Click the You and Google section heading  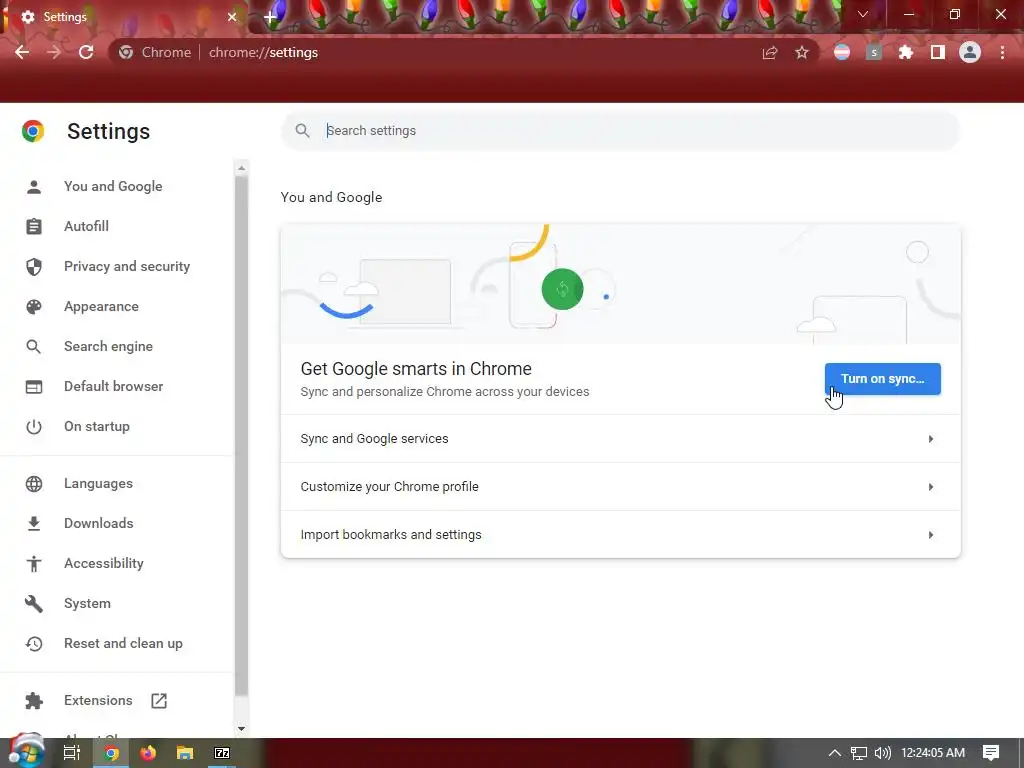pyautogui.click(x=331, y=197)
